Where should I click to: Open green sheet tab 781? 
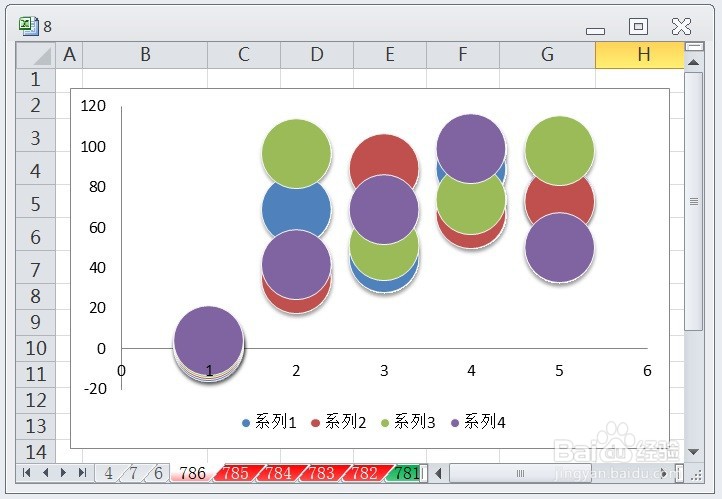(406, 473)
